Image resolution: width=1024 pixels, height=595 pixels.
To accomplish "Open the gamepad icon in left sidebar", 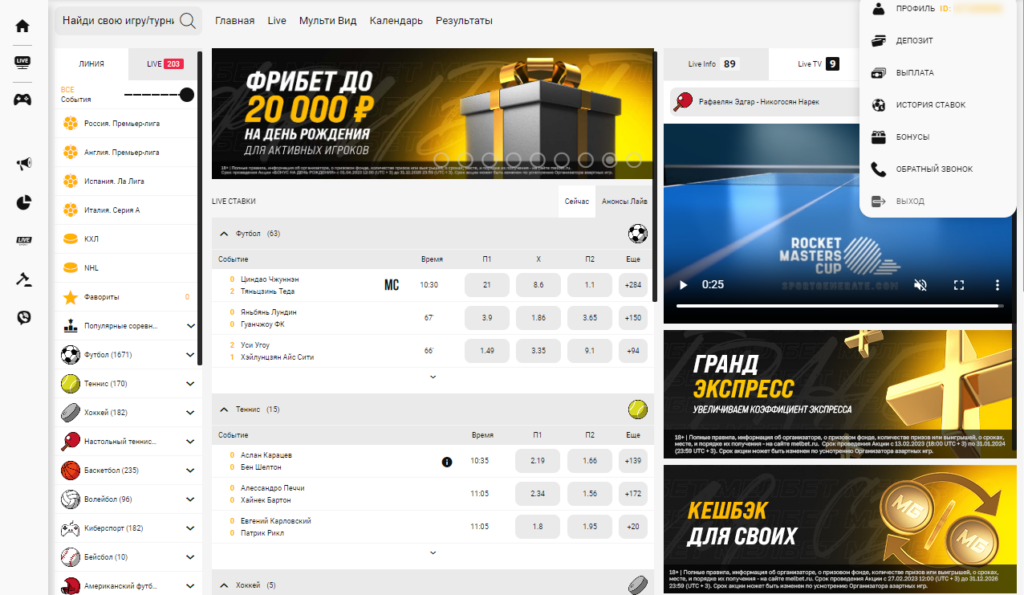I will pos(22,100).
